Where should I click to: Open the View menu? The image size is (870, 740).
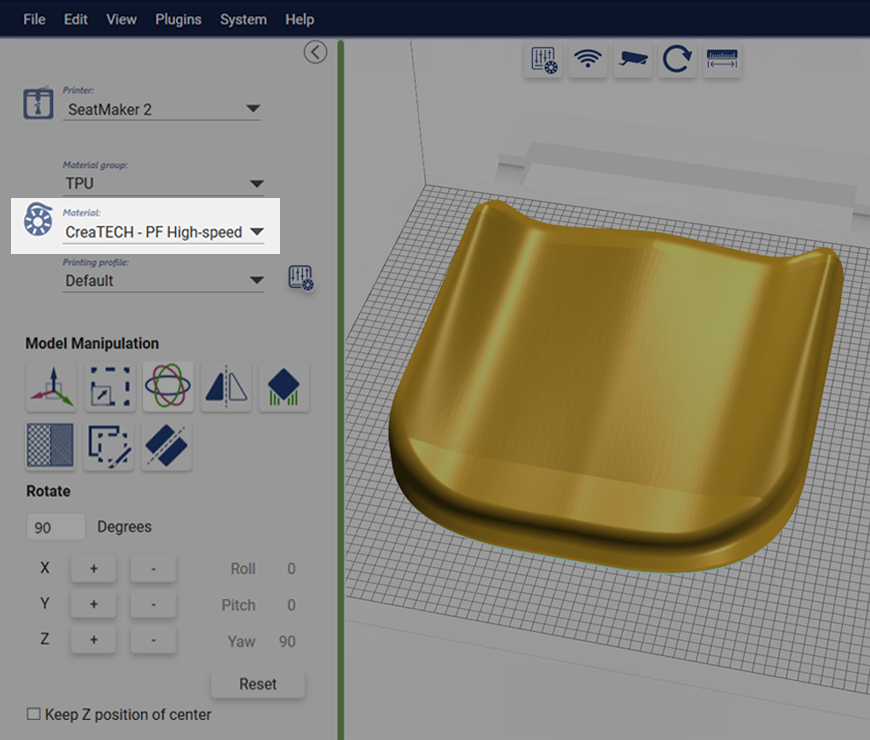121,19
